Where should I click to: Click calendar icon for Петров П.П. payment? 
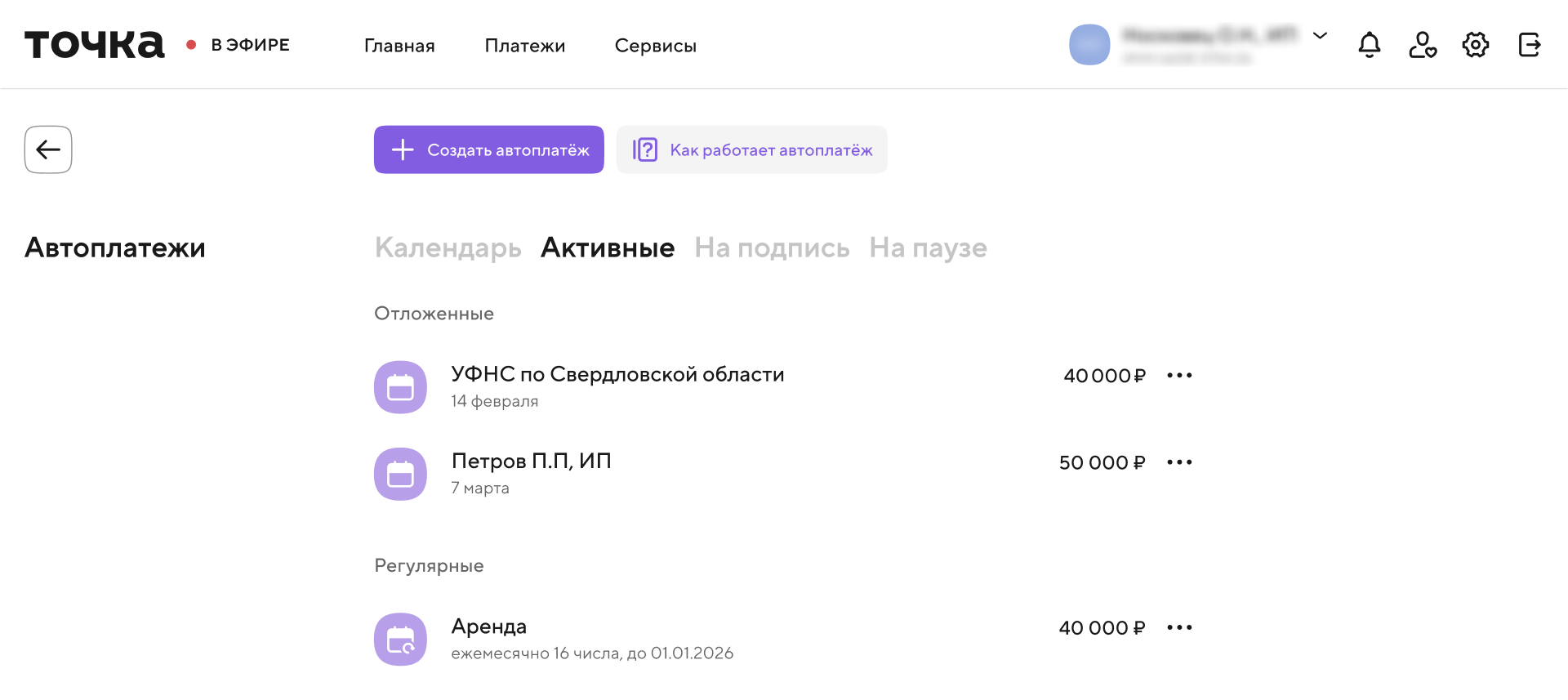tap(400, 474)
